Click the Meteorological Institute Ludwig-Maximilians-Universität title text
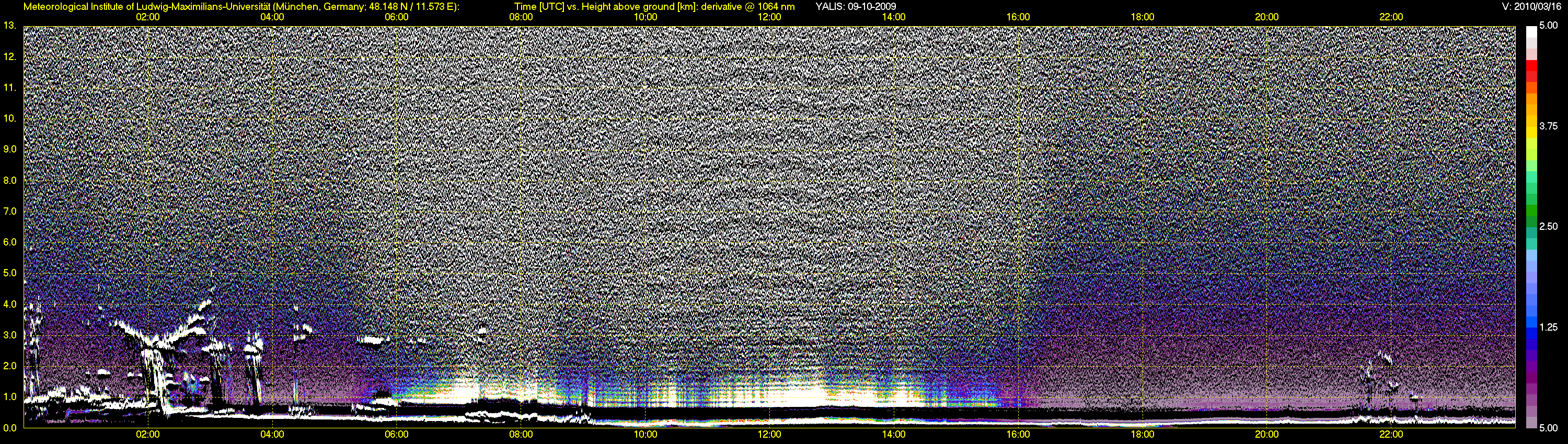Viewport: 1568px width, 444px height. click(x=241, y=7)
